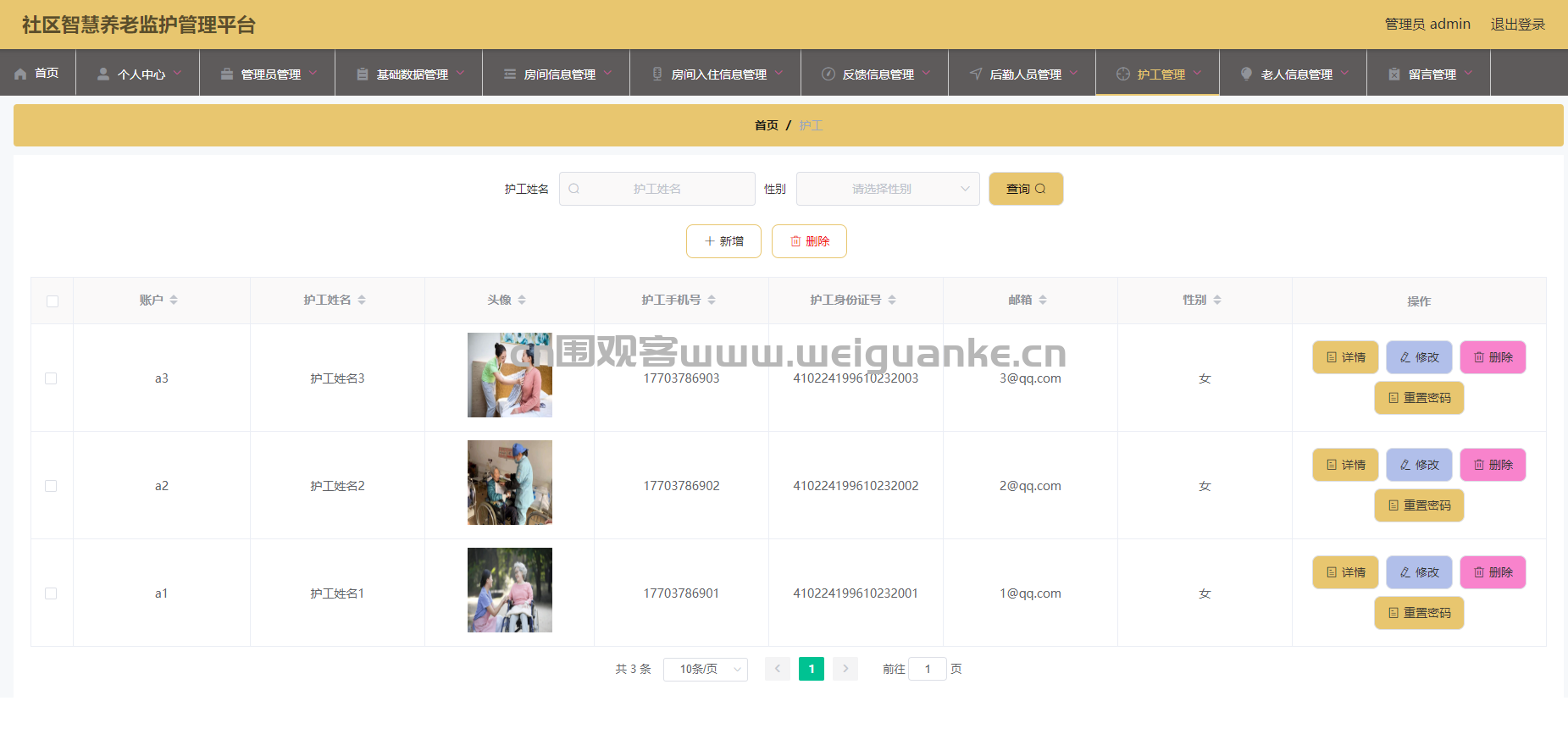
Task: Check the checkbox for account a3 row
Action: point(51,378)
